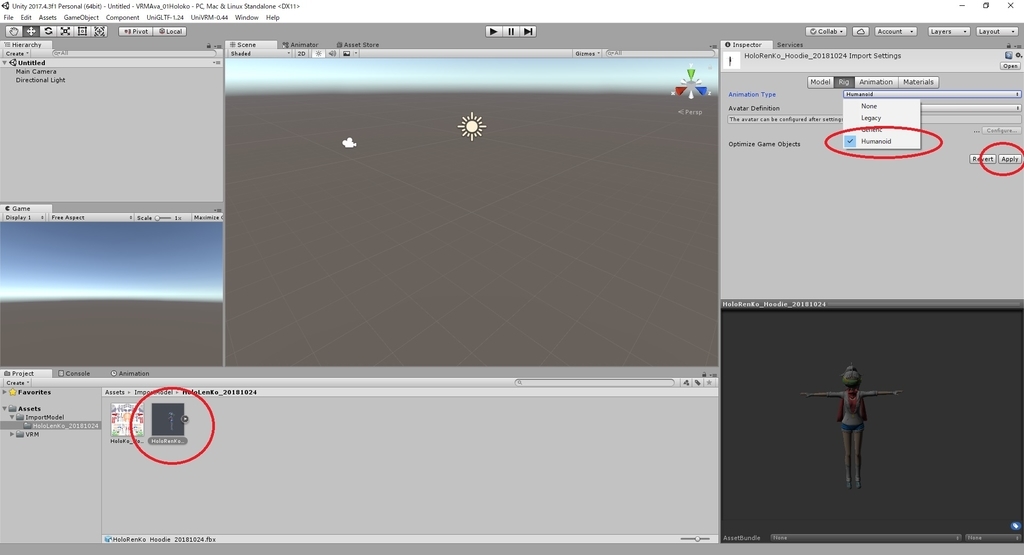Screen dimensions: 1024x555
Task: Open the Component menu
Action: (122, 18)
